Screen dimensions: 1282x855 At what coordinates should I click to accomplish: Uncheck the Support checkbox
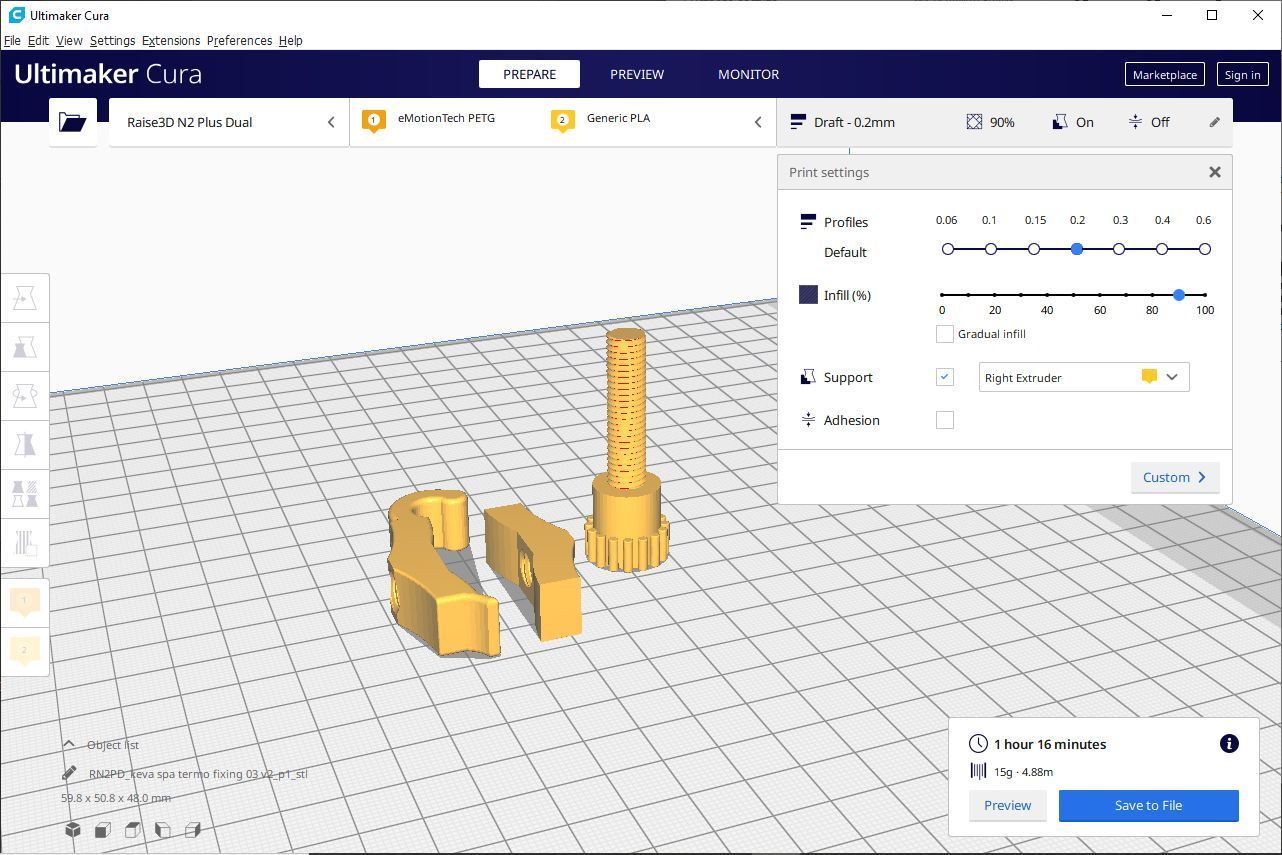[944, 377]
